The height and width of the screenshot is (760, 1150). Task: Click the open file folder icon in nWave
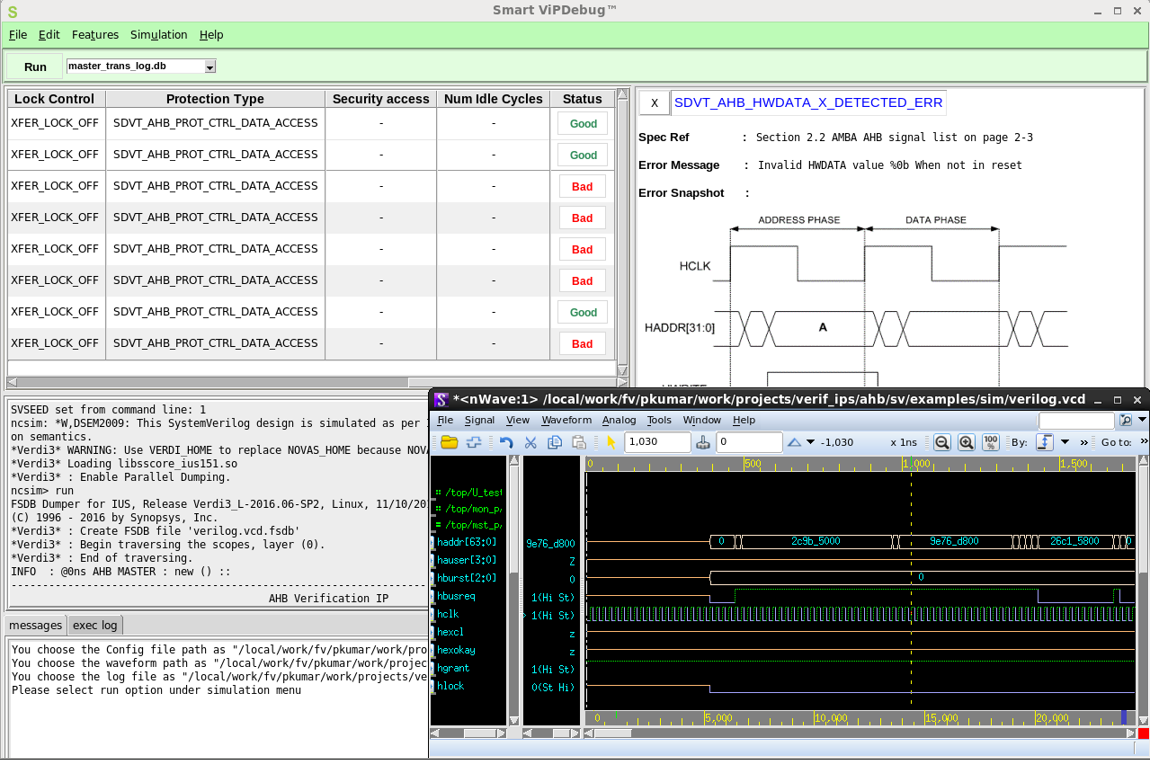(x=449, y=442)
